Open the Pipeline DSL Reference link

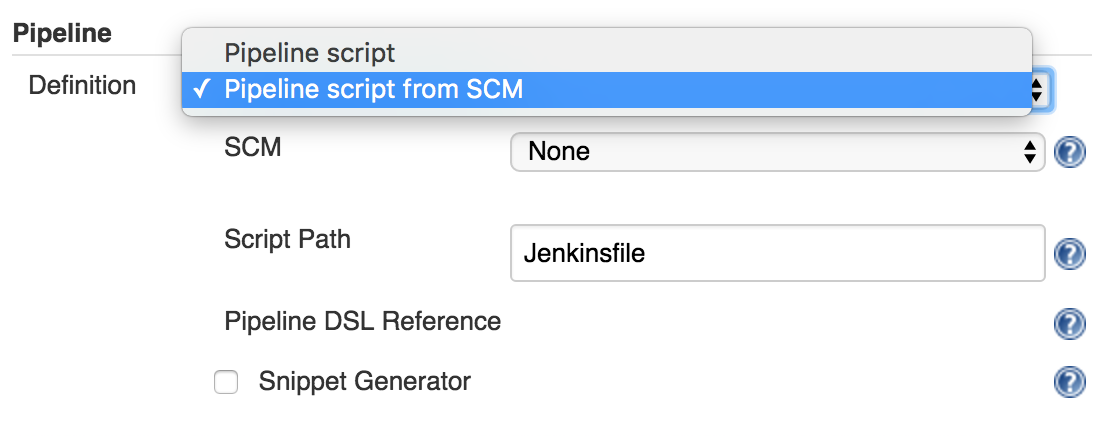(363, 322)
